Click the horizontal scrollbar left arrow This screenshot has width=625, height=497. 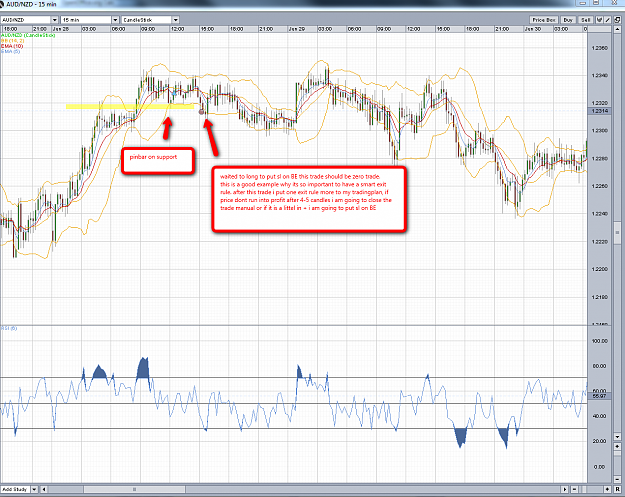pos(44,489)
